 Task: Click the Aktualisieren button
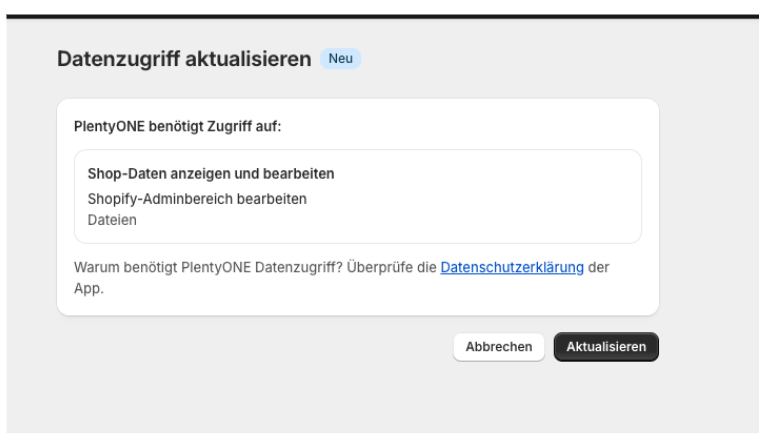pyautogui.click(x=606, y=347)
